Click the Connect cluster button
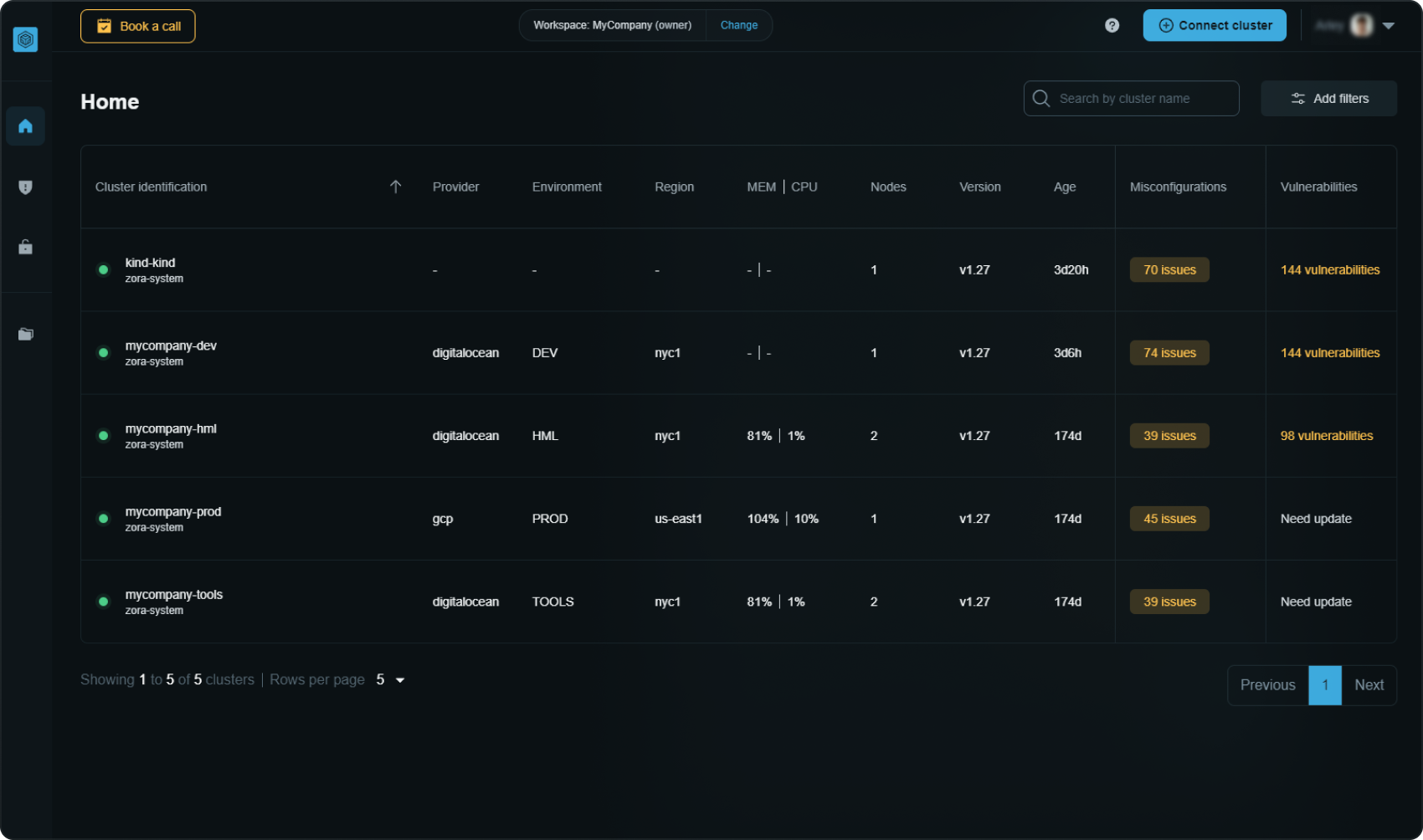This screenshot has width=1423, height=840. (1214, 26)
